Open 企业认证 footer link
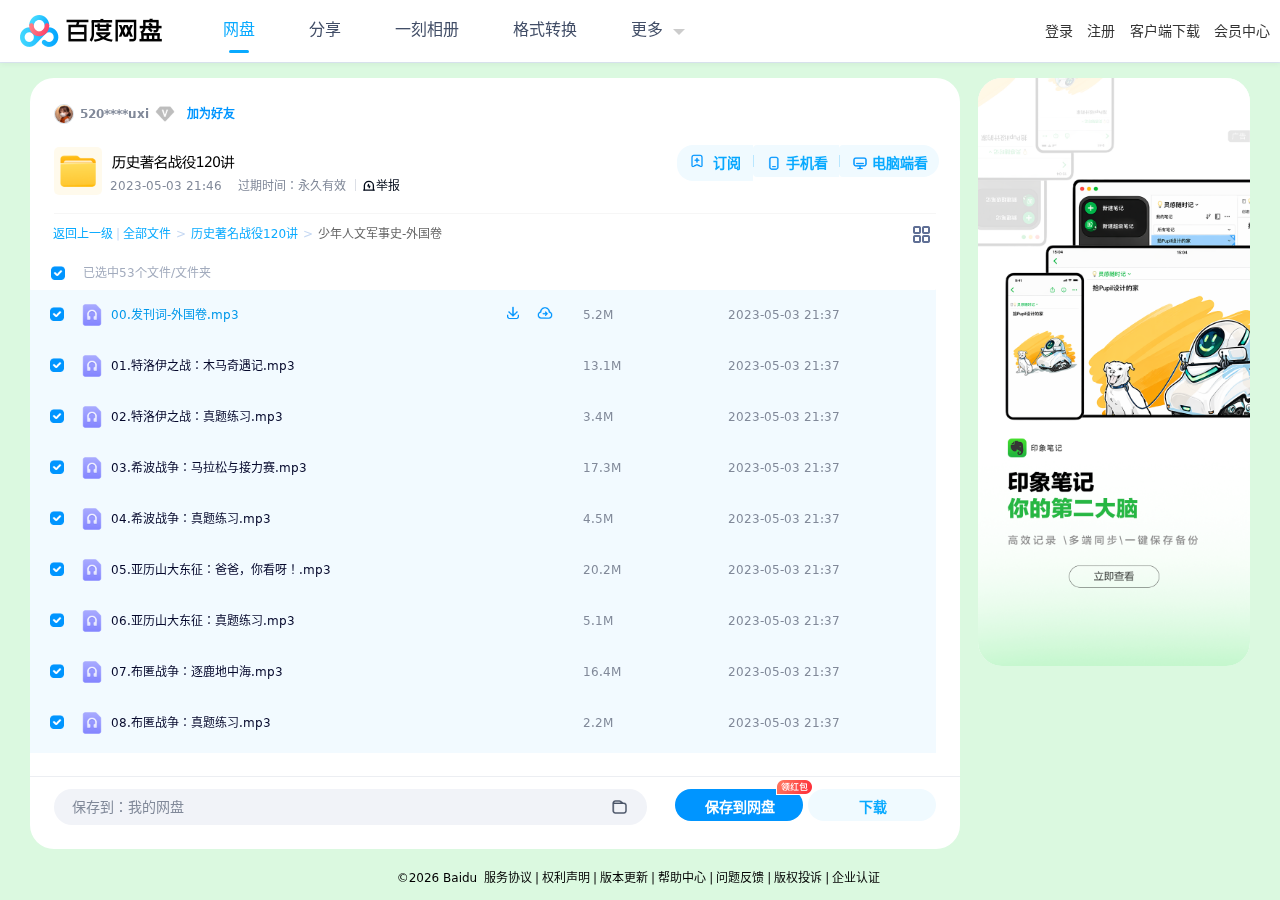1280x900 pixels. tap(856, 877)
